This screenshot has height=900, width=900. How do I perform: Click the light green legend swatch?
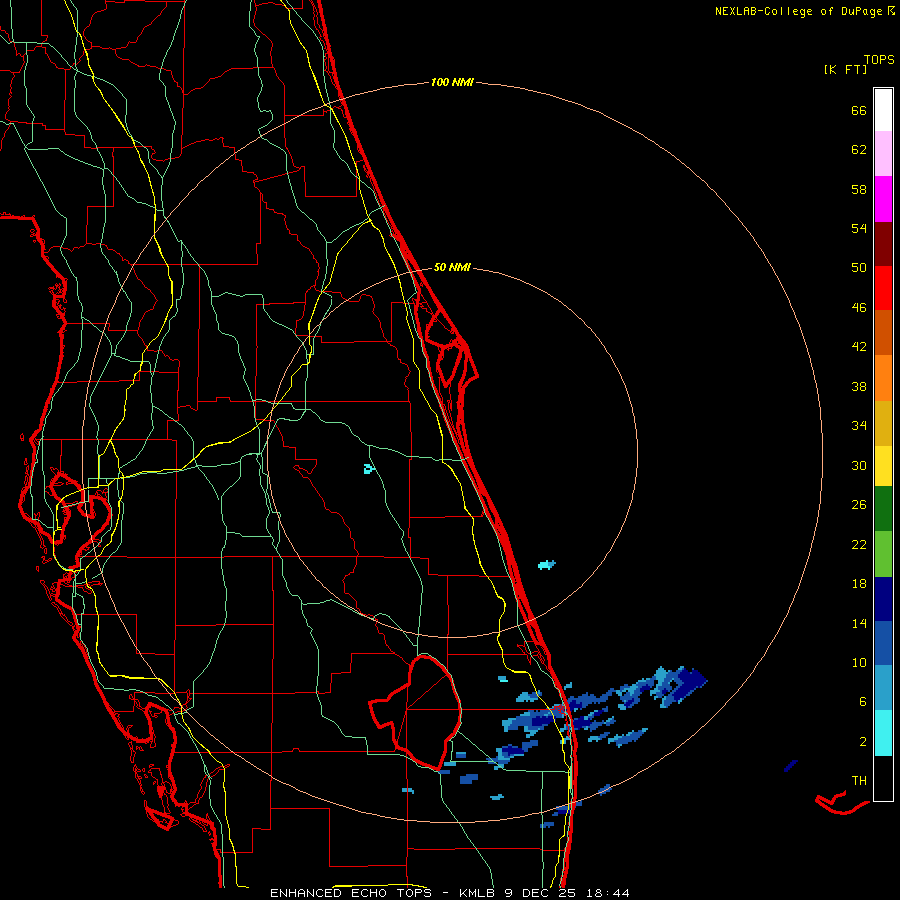click(x=883, y=554)
